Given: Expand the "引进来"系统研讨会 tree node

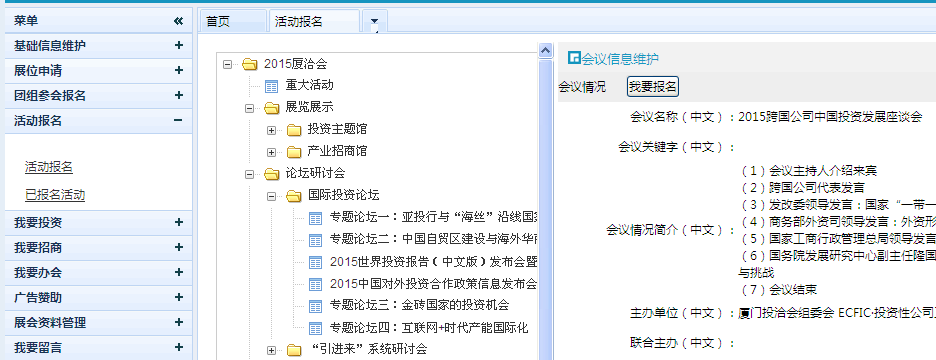Looking at the screenshot, I should tap(272, 350).
